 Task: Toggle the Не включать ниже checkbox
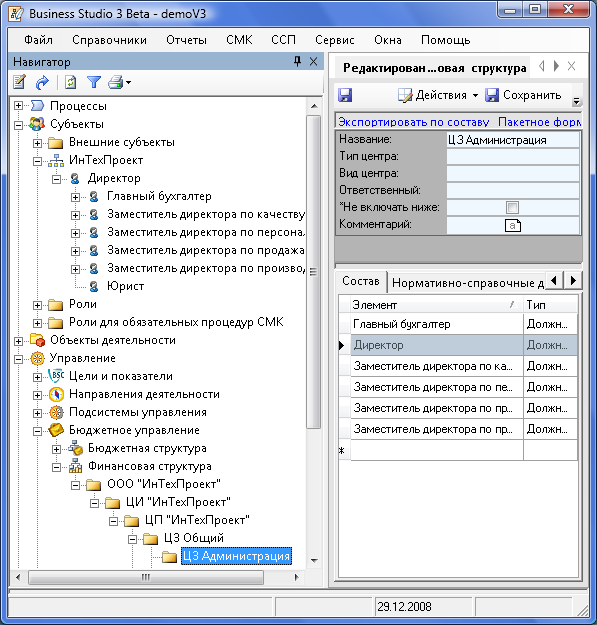click(x=512, y=207)
